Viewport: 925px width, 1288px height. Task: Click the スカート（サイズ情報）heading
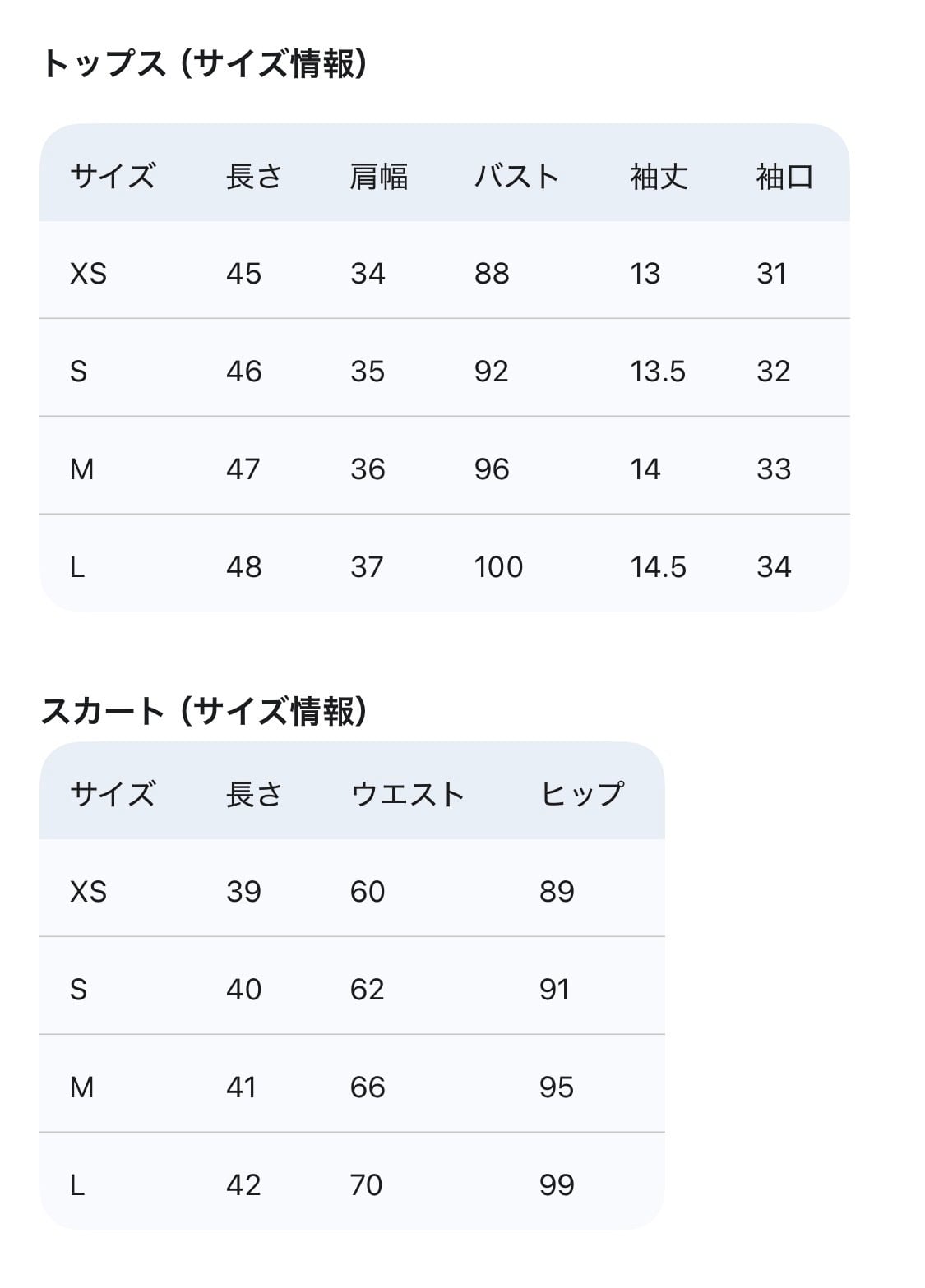(x=205, y=712)
